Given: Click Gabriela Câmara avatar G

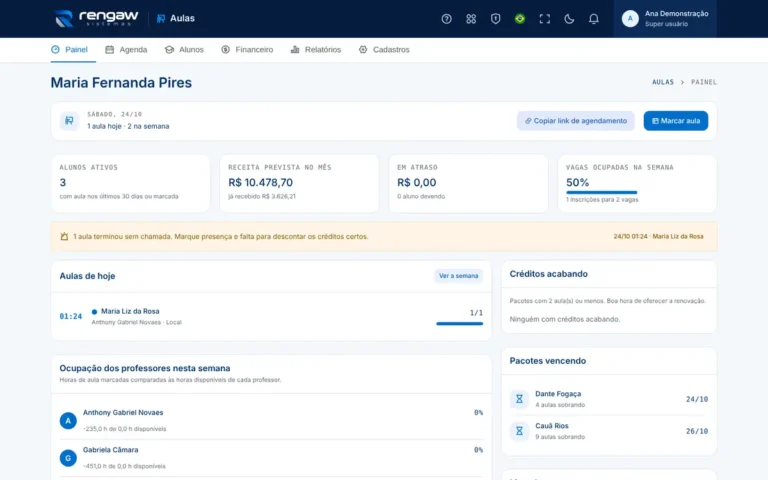Looking at the screenshot, I should [68, 458].
